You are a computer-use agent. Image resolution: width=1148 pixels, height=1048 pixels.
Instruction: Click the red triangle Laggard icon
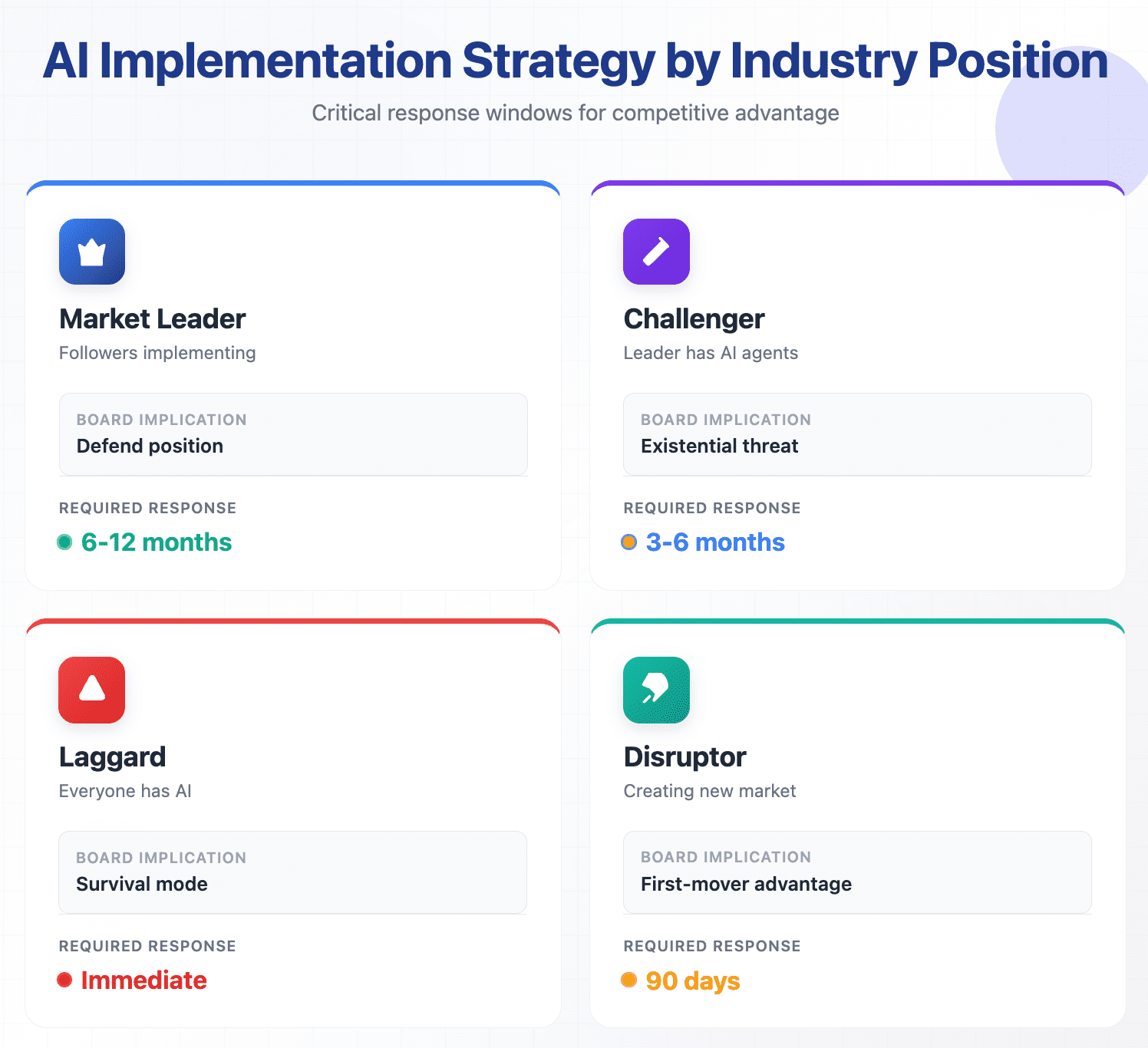click(92, 690)
